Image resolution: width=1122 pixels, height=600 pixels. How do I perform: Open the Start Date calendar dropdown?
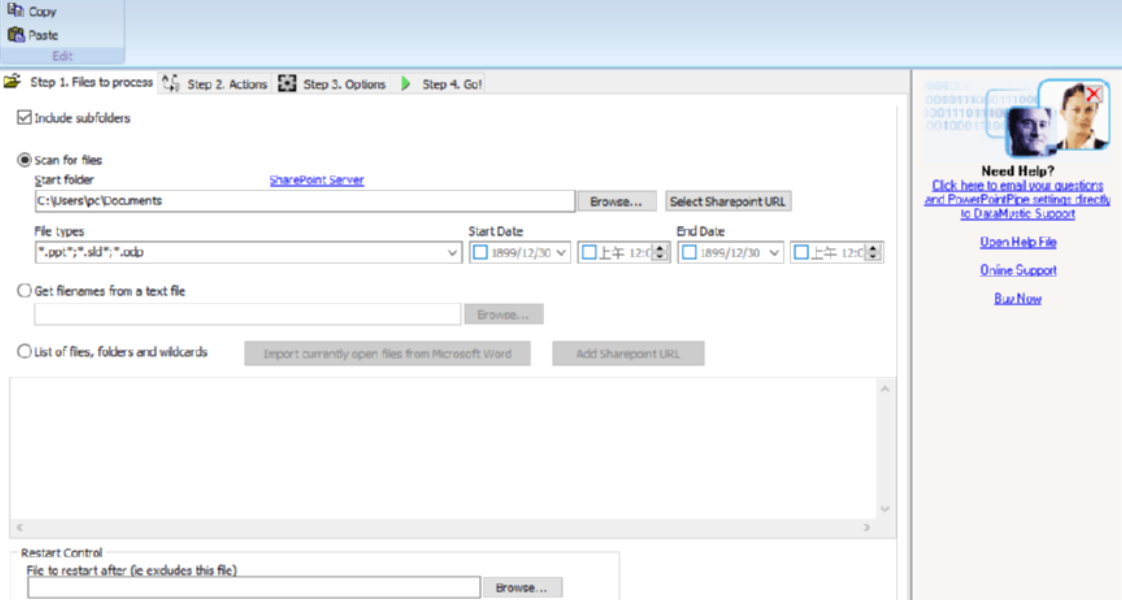point(561,252)
